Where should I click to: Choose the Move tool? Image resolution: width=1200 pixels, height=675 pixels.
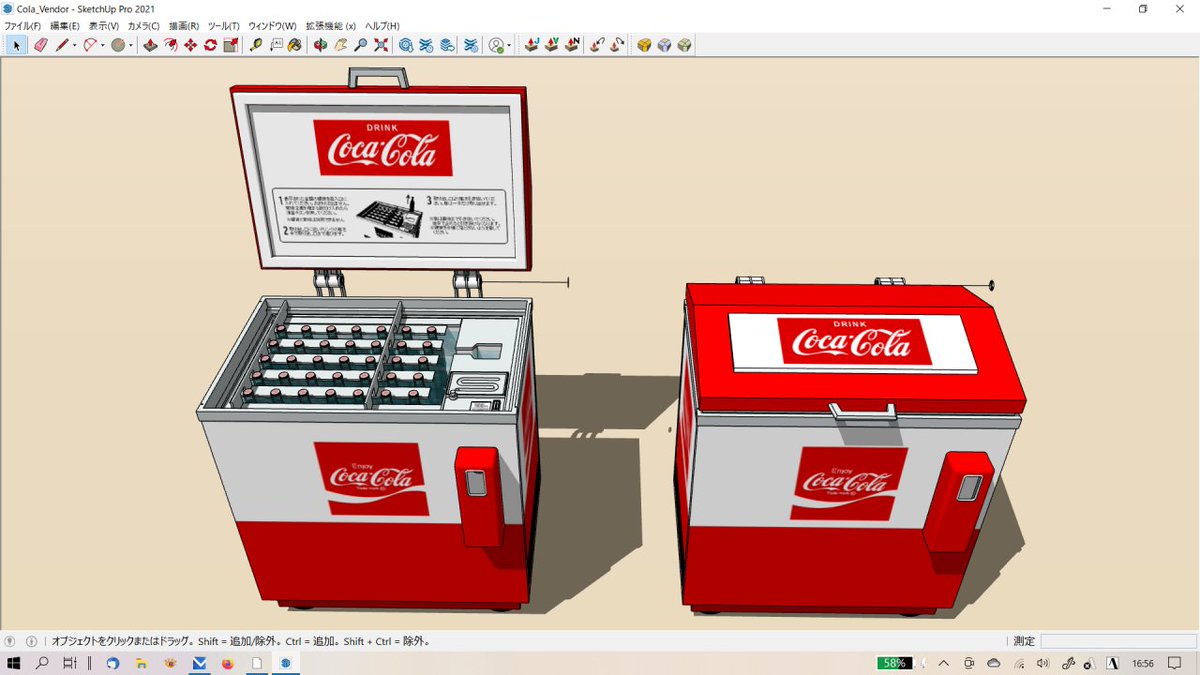(x=190, y=45)
